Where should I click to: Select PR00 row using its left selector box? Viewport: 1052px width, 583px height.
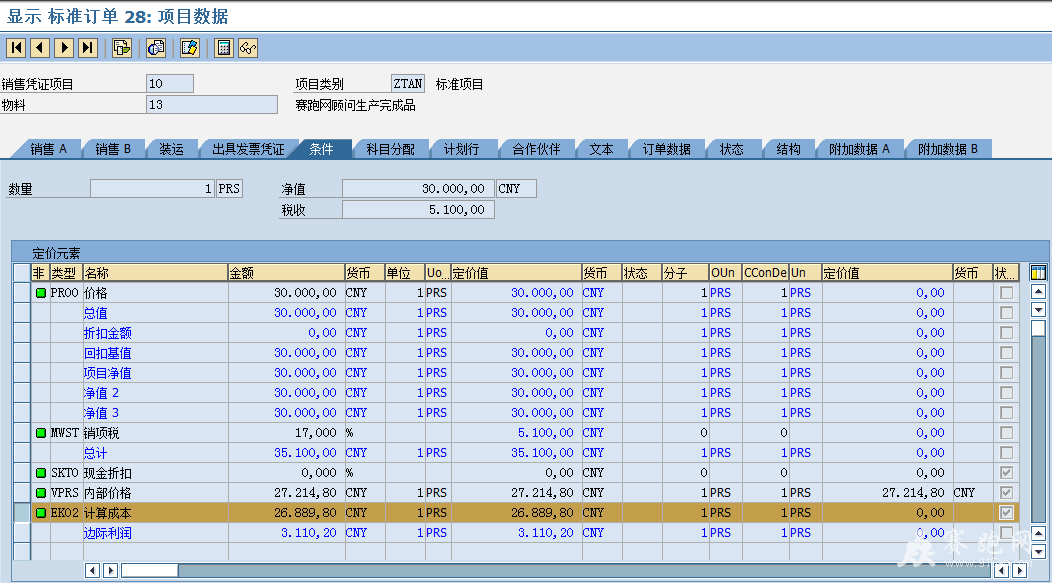click(22, 293)
